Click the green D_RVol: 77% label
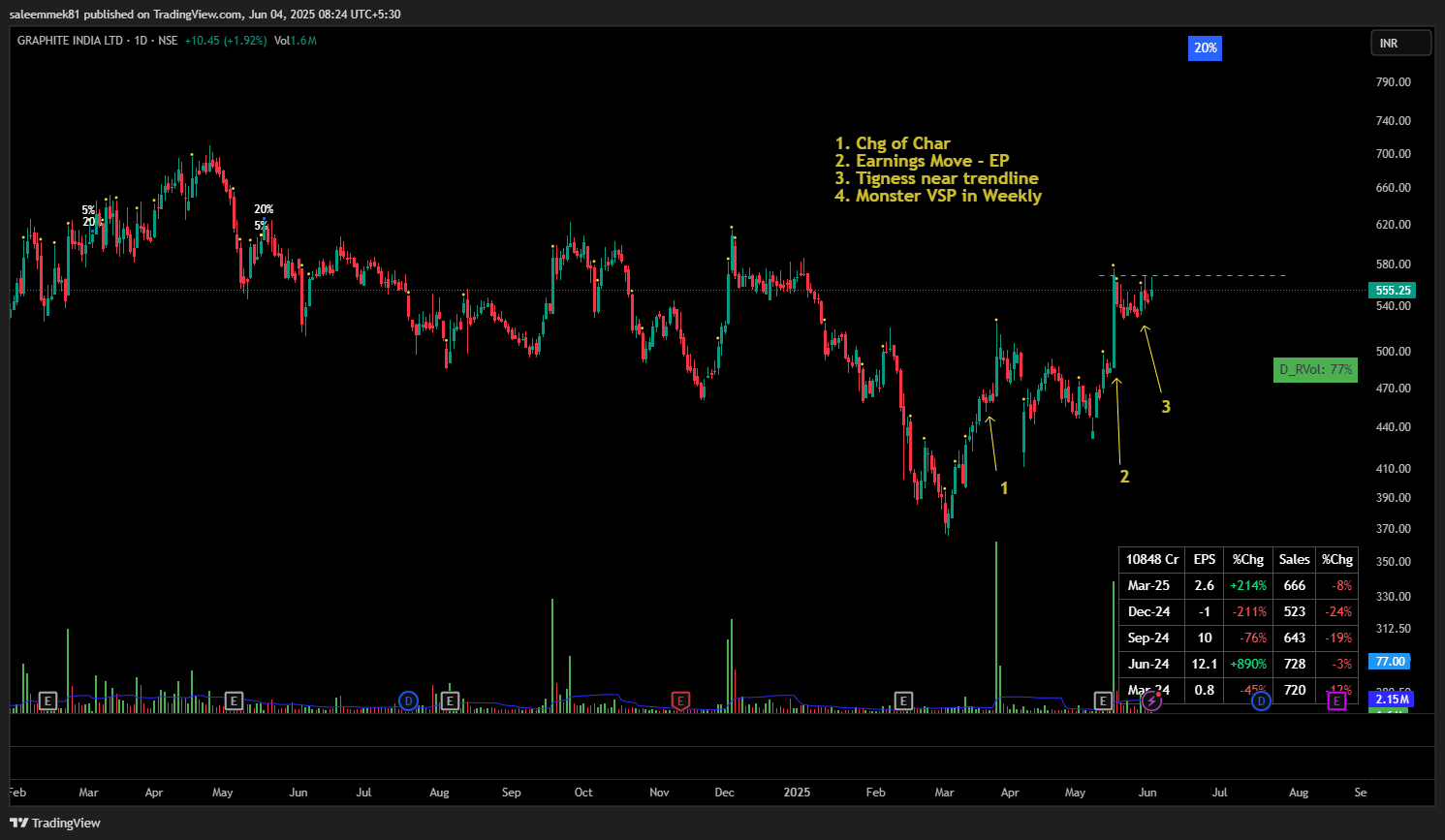The image size is (1445, 840). (1315, 369)
